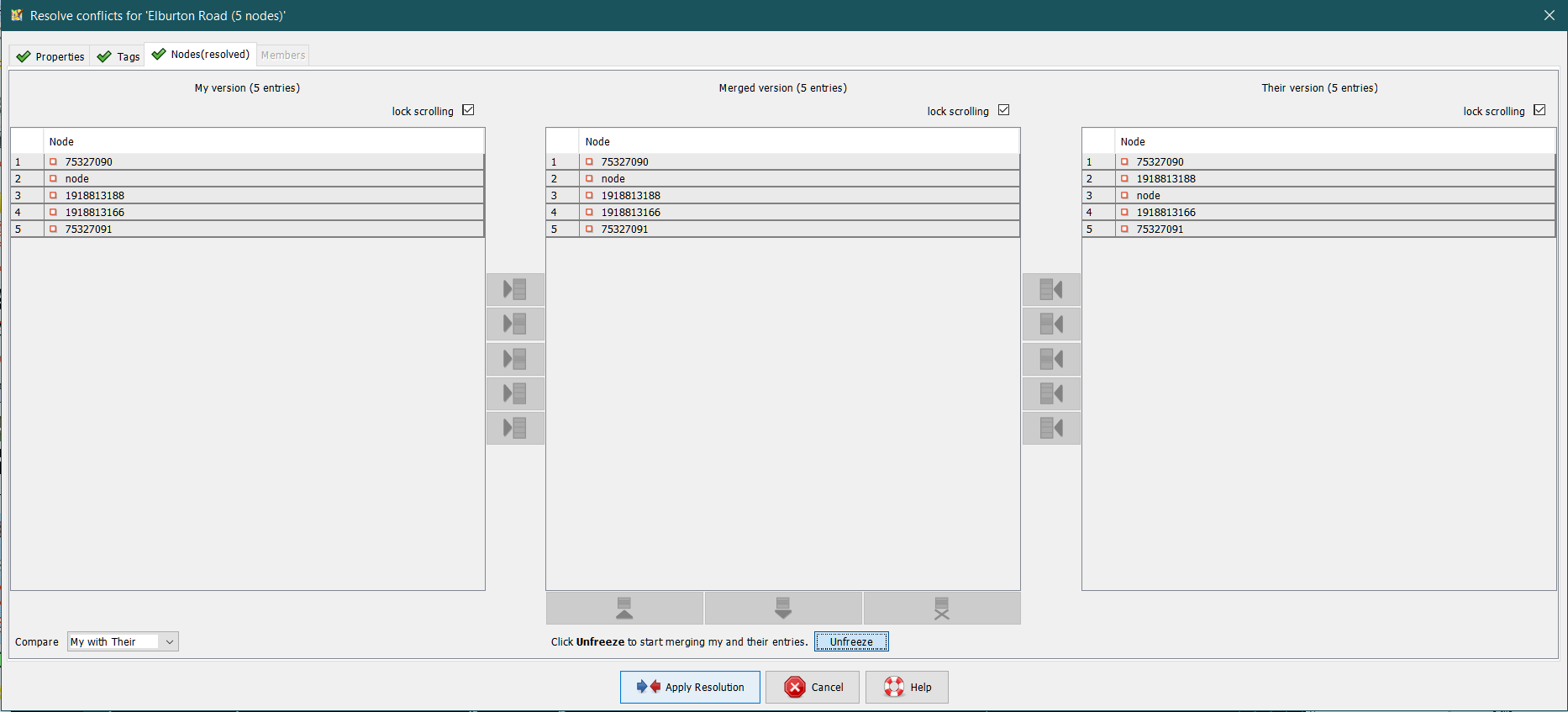Click topmost copy-right arrow button beside My version

coord(515,289)
